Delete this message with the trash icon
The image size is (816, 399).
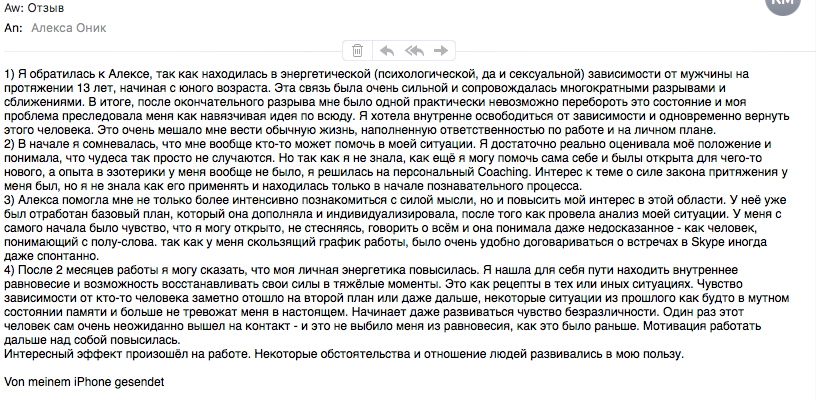tap(357, 50)
